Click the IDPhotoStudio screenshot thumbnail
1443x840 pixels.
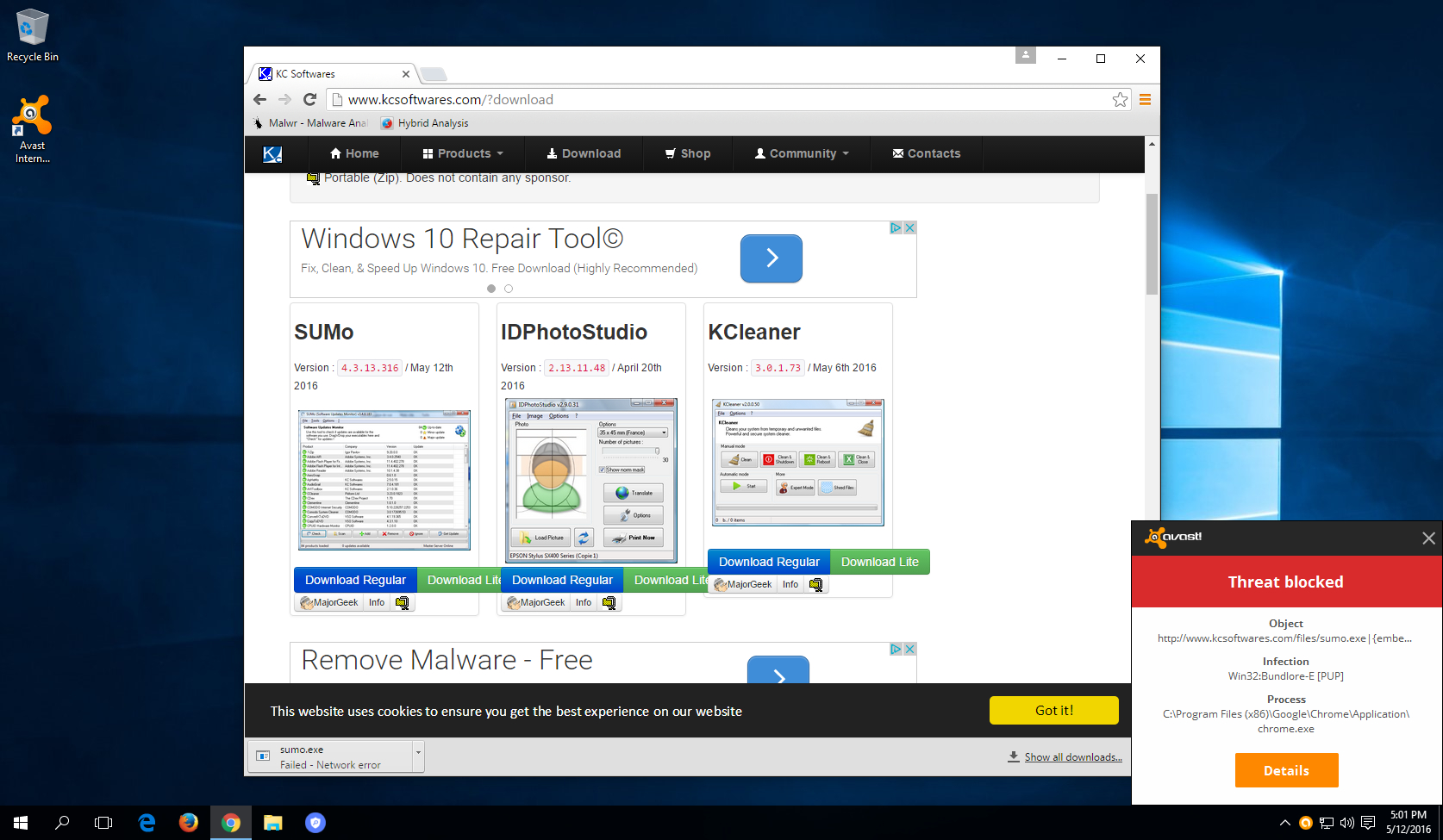pos(591,480)
